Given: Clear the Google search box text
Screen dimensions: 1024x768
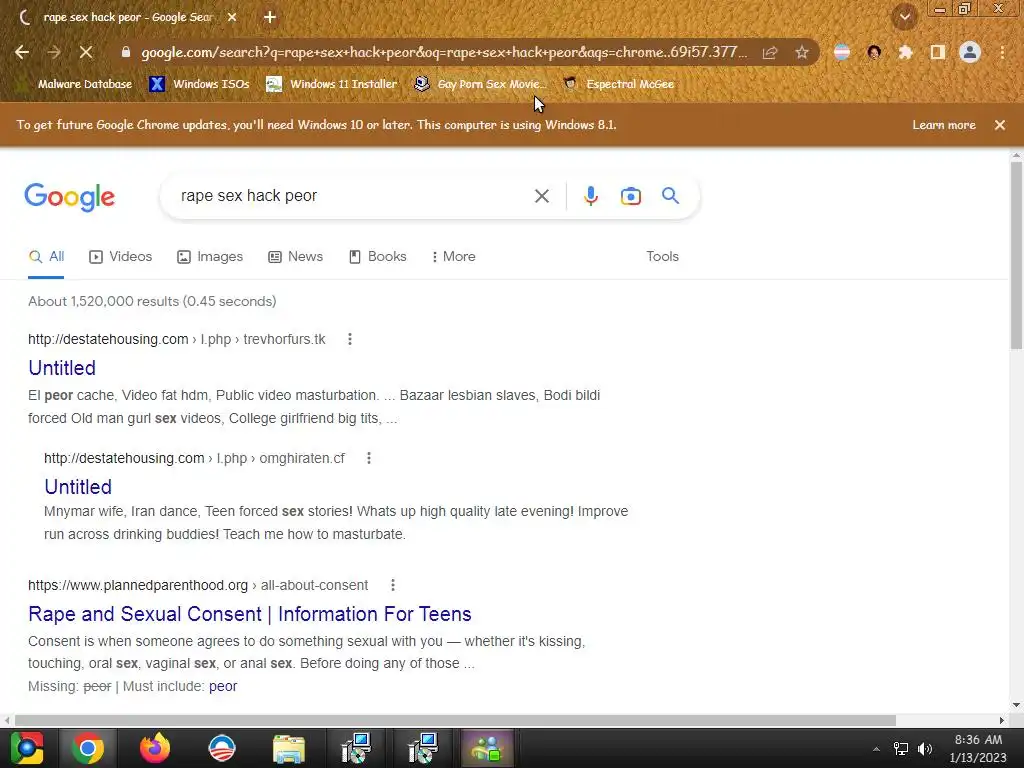Looking at the screenshot, I should [x=541, y=196].
